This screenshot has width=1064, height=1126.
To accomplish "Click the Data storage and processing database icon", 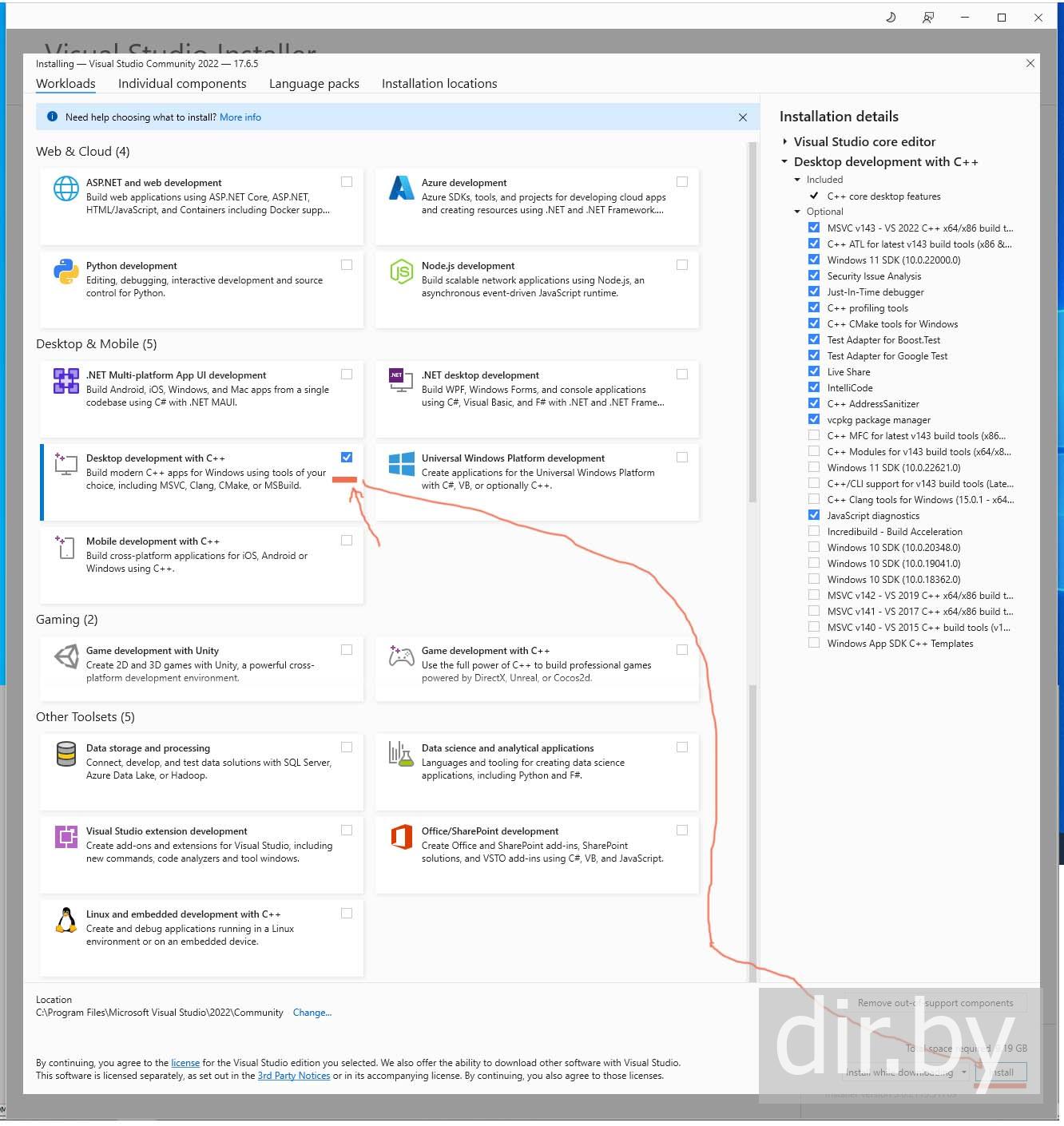I will click(66, 754).
